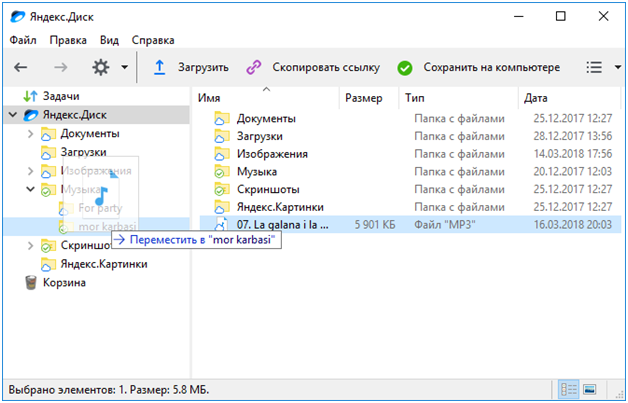628x403 pixels.
Task: Select Изображения folder in file list
Action: (x=272, y=154)
